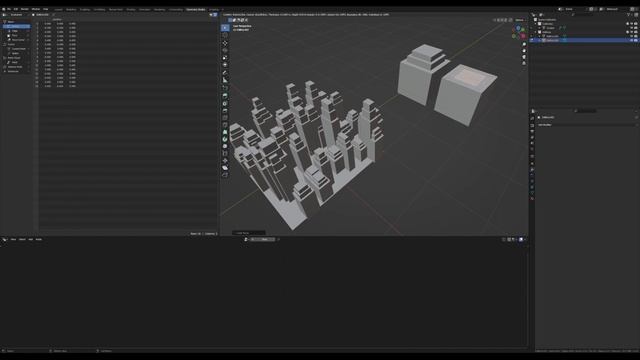Viewport: 640px width, 360px height.
Task: Select the Rip Region tool
Action: point(225,175)
